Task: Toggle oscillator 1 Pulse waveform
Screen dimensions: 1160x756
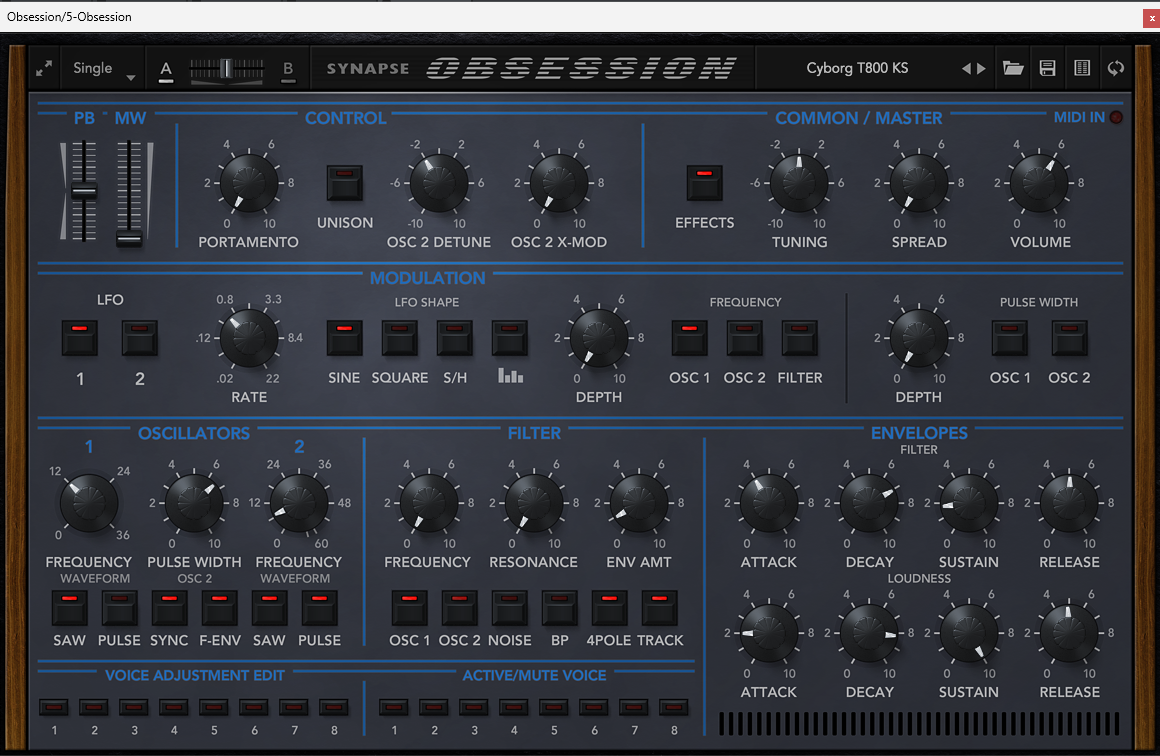Action: click(119, 608)
